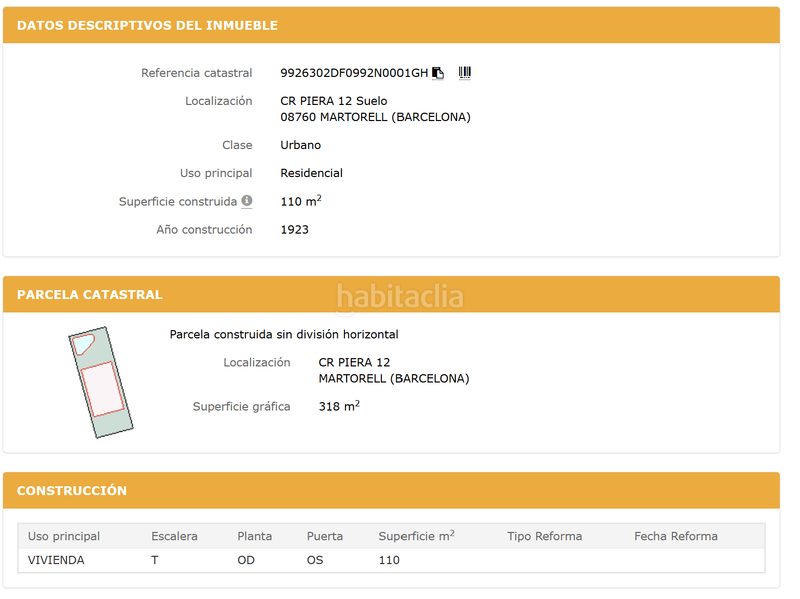Click the red-outlined building in the parcel sketch
Screen dimensions: 800x599
click(x=102, y=389)
